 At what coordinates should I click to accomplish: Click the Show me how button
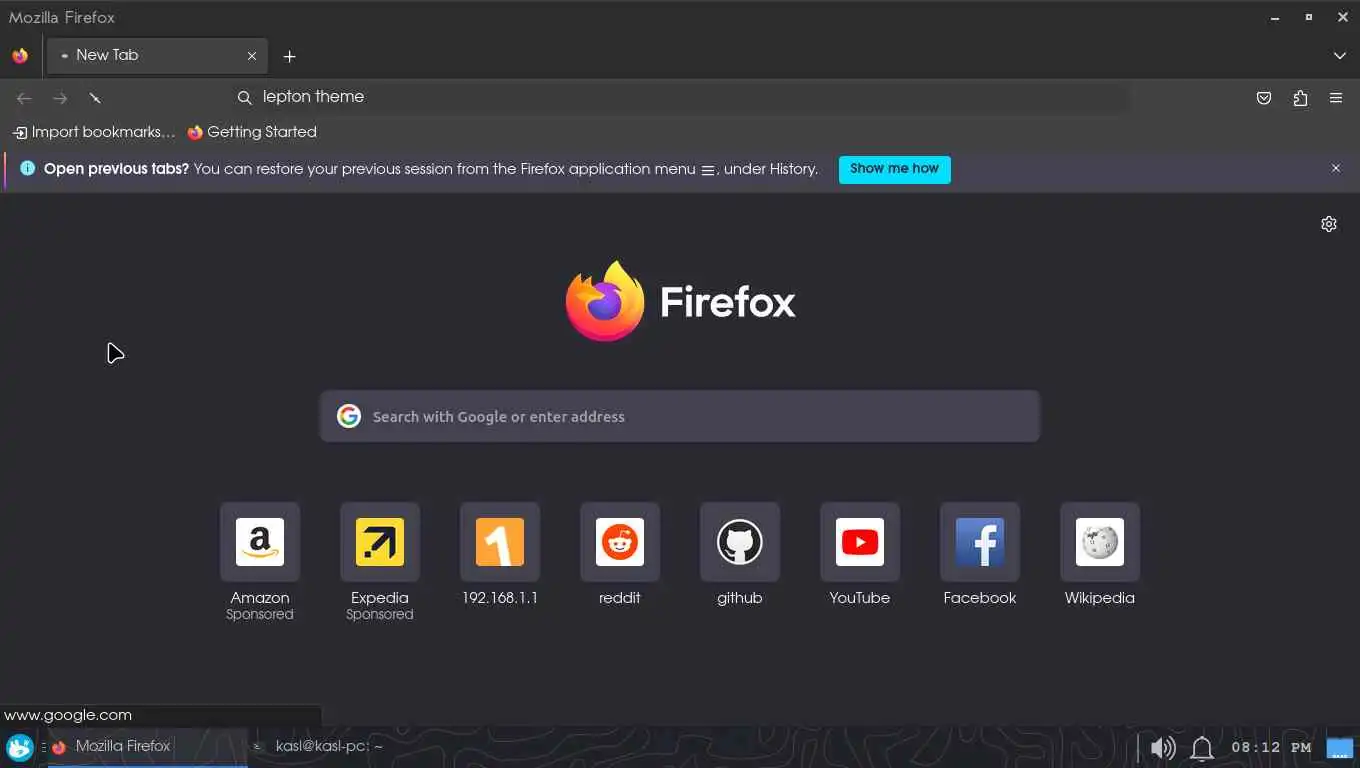(894, 169)
